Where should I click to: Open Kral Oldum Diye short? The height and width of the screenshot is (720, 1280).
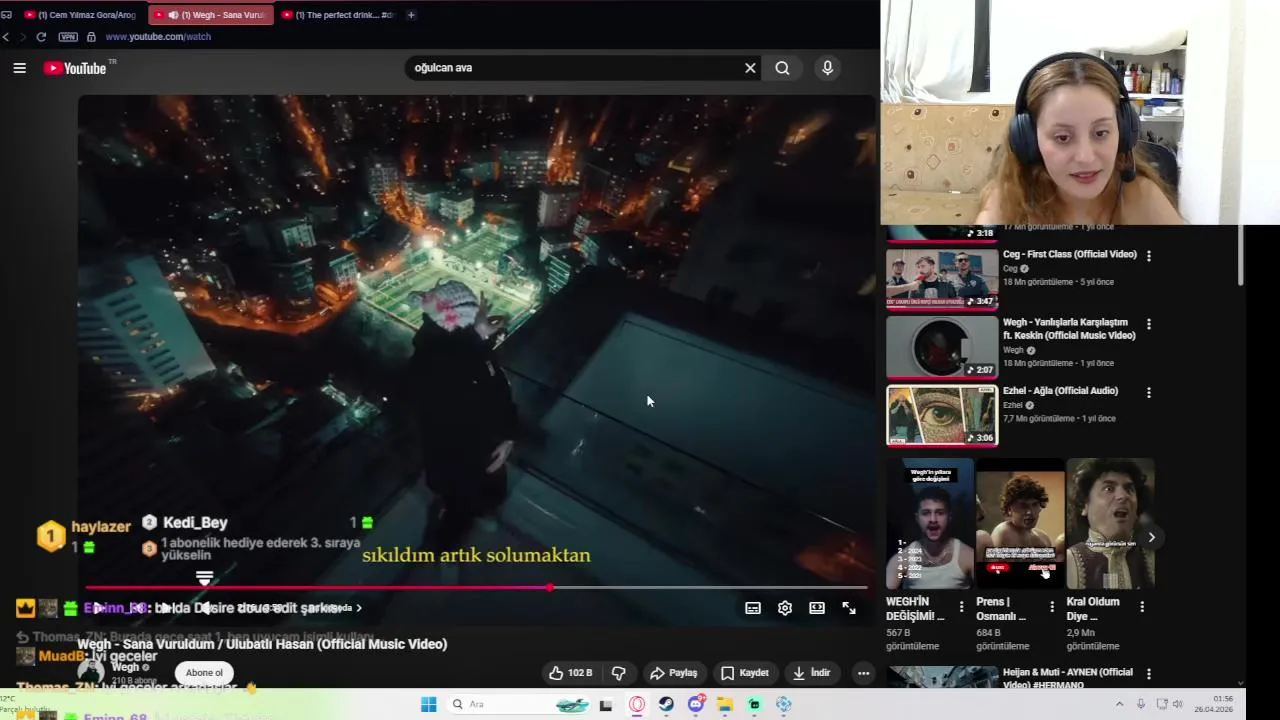(1110, 524)
